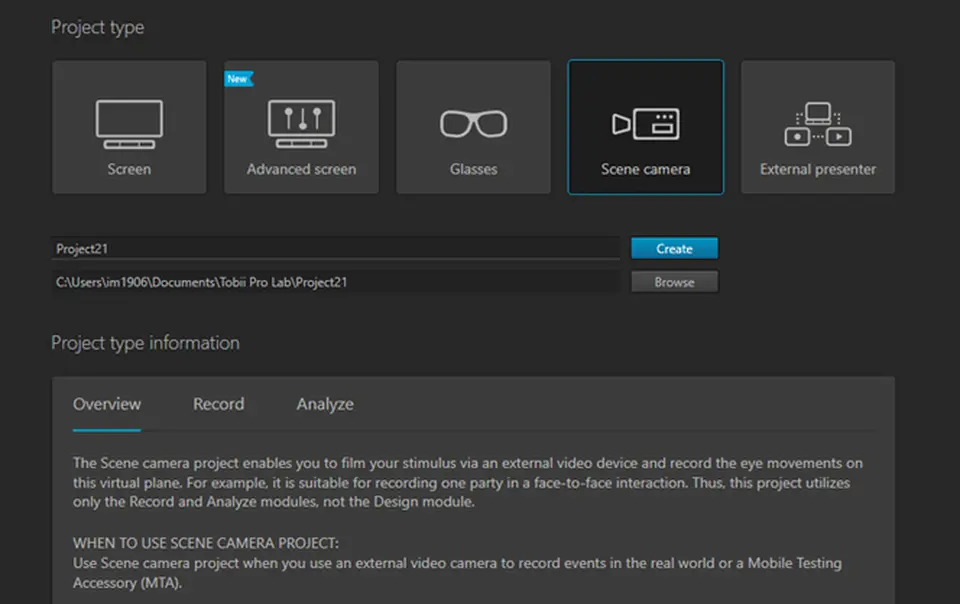The height and width of the screenshot is (604, 960).
Task: Click the Create button
Action: pyautogui.click(x=675, y=248)
